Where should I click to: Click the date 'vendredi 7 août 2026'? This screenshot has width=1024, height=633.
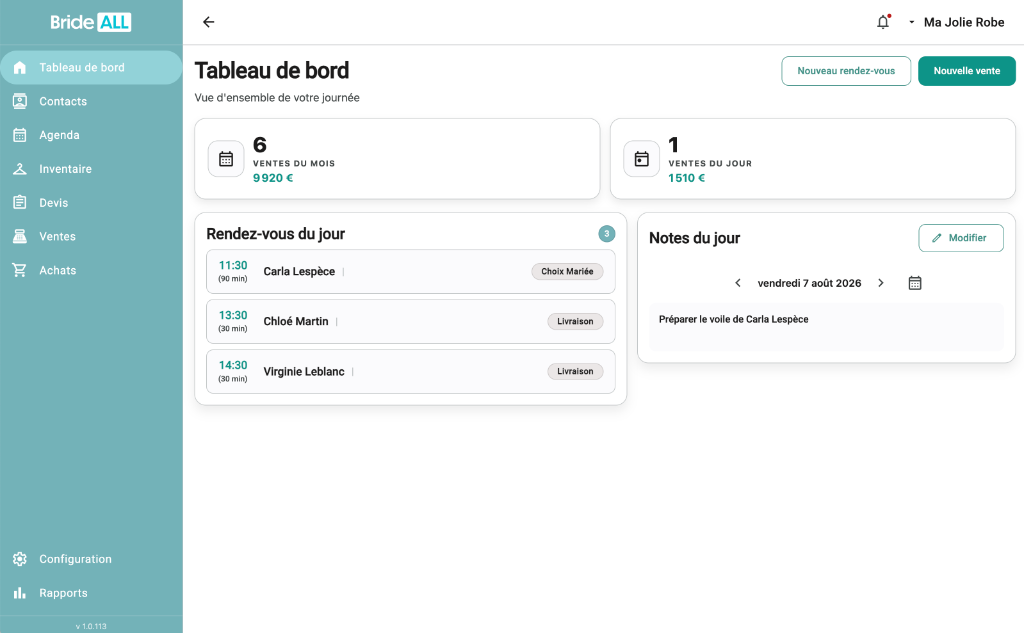(809, 283)
